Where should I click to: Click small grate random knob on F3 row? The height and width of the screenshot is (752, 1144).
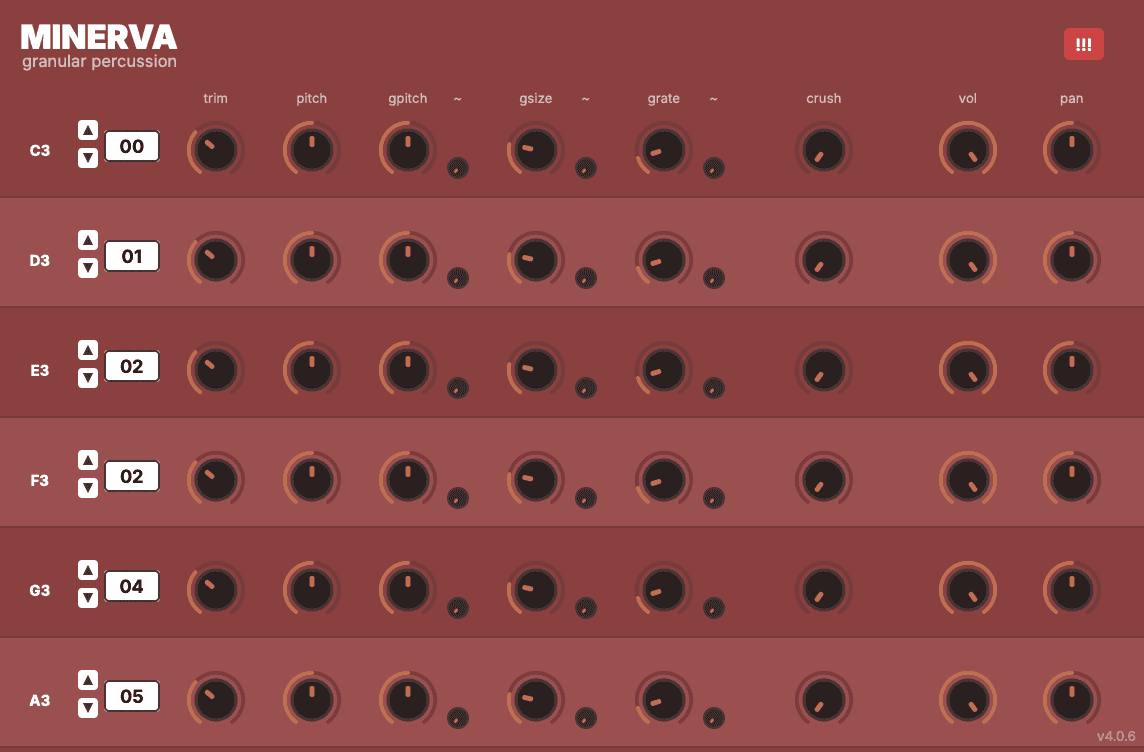[714, 498]
